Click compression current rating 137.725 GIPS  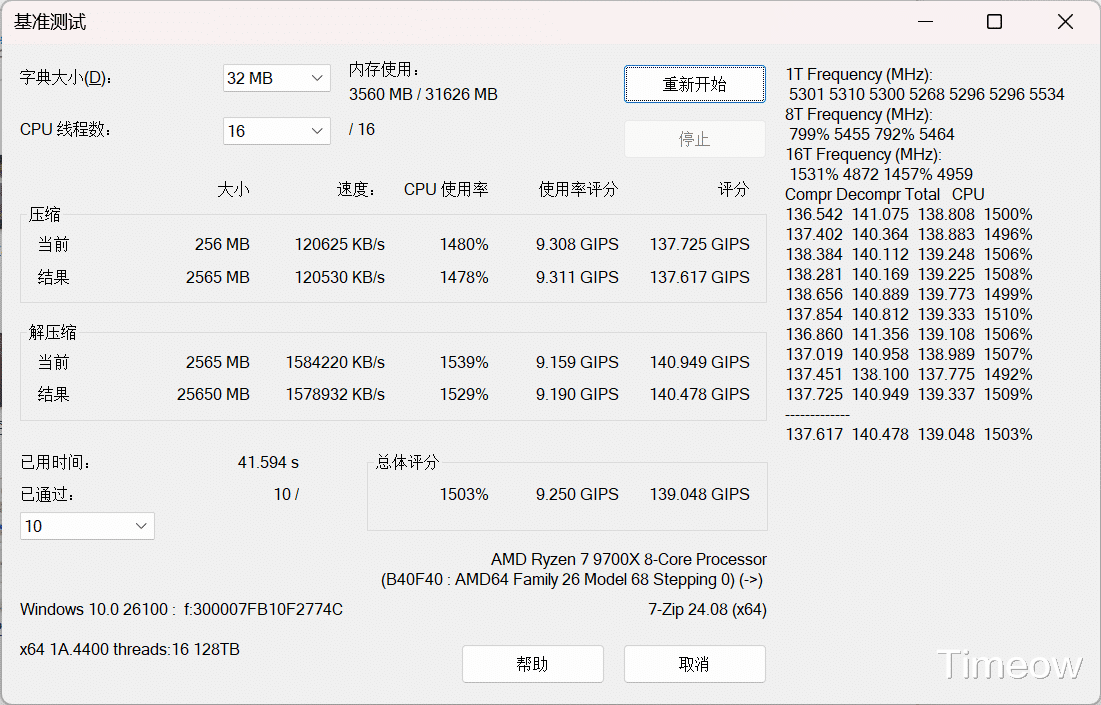pos(699,244)
